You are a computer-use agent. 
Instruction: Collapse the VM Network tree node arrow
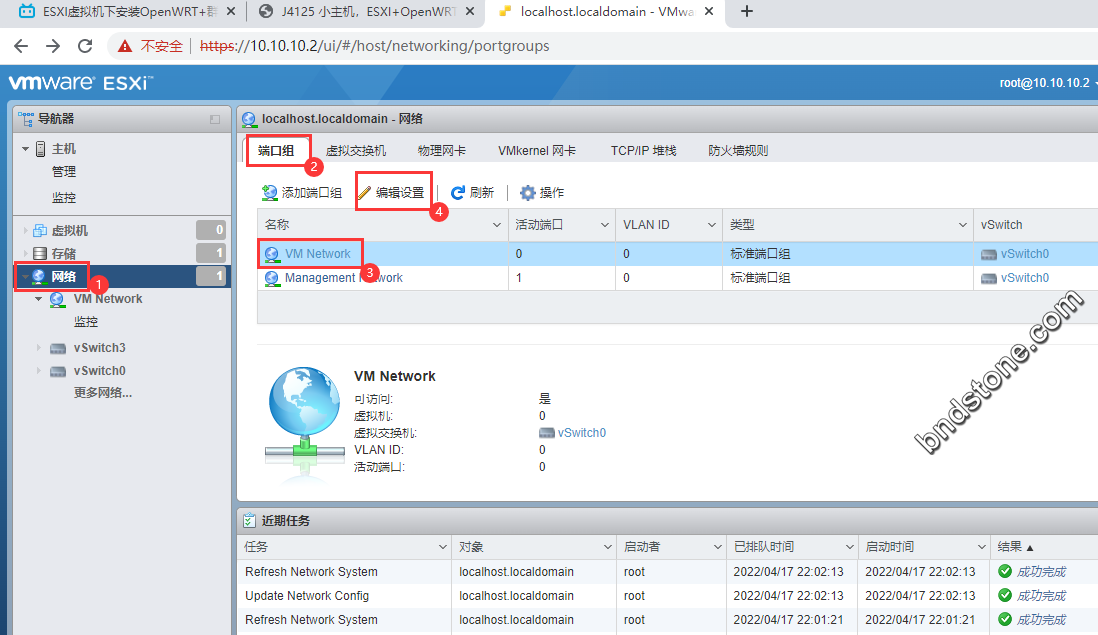point(39,299)
